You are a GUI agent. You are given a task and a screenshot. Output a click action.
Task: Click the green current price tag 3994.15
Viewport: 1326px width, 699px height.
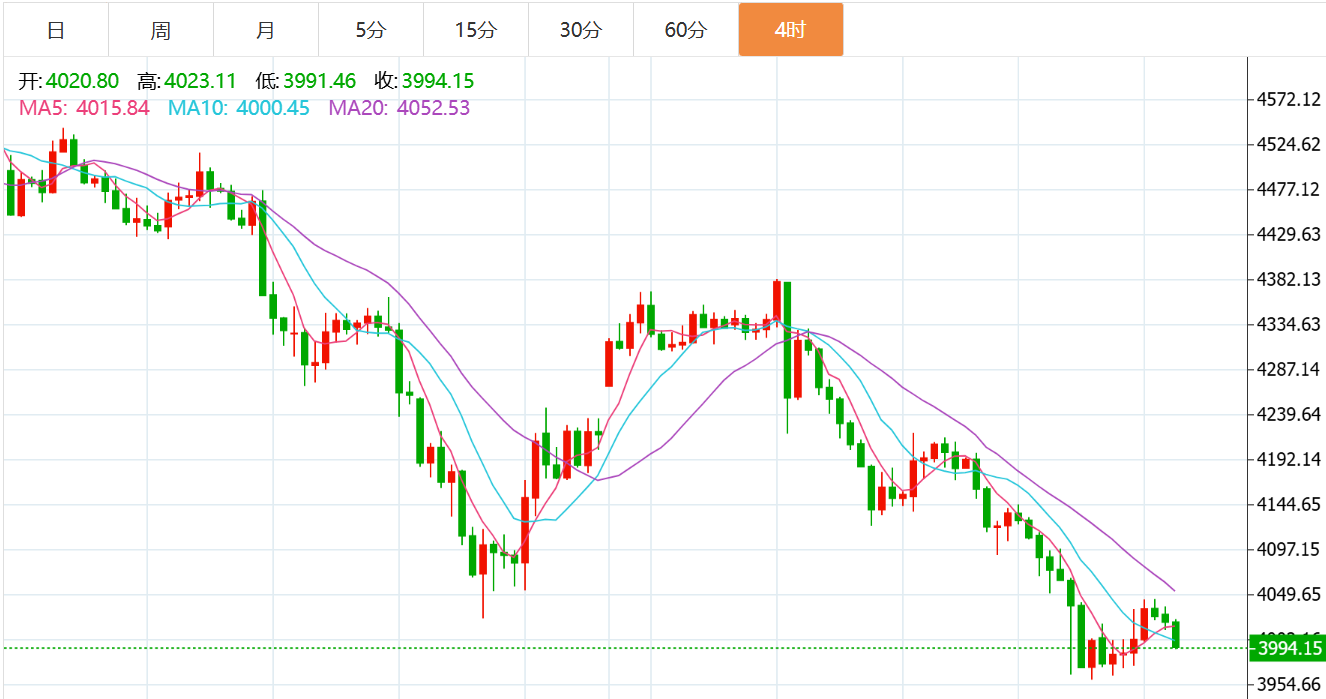(x=1288, y=649)
